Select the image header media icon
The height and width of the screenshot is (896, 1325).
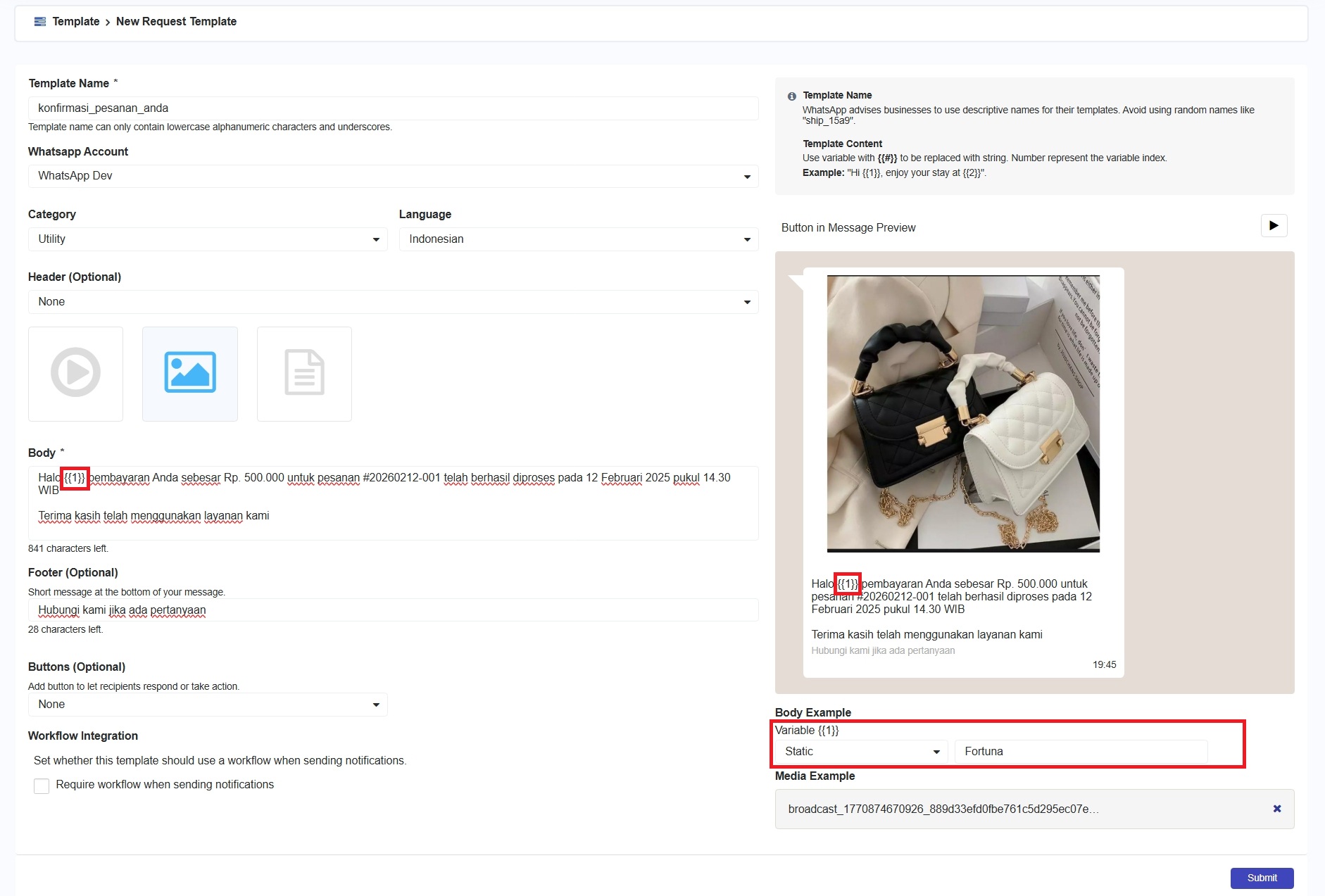click(190, 373)
